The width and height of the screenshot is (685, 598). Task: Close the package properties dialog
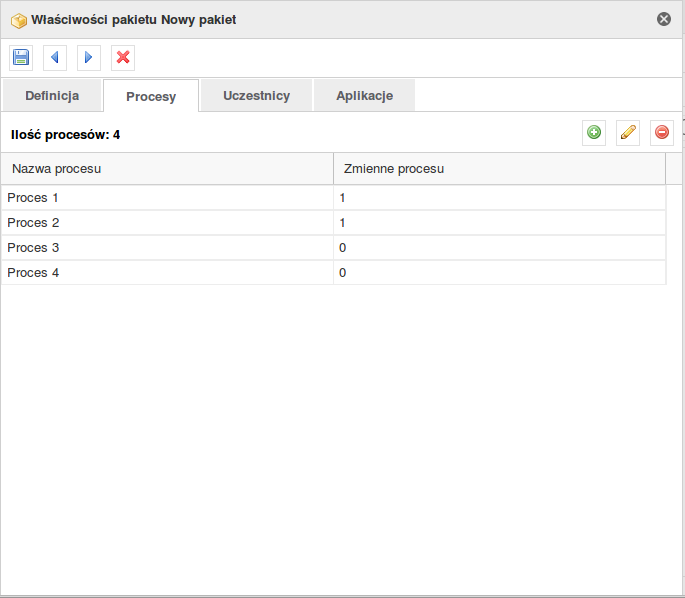pos(664,19)
